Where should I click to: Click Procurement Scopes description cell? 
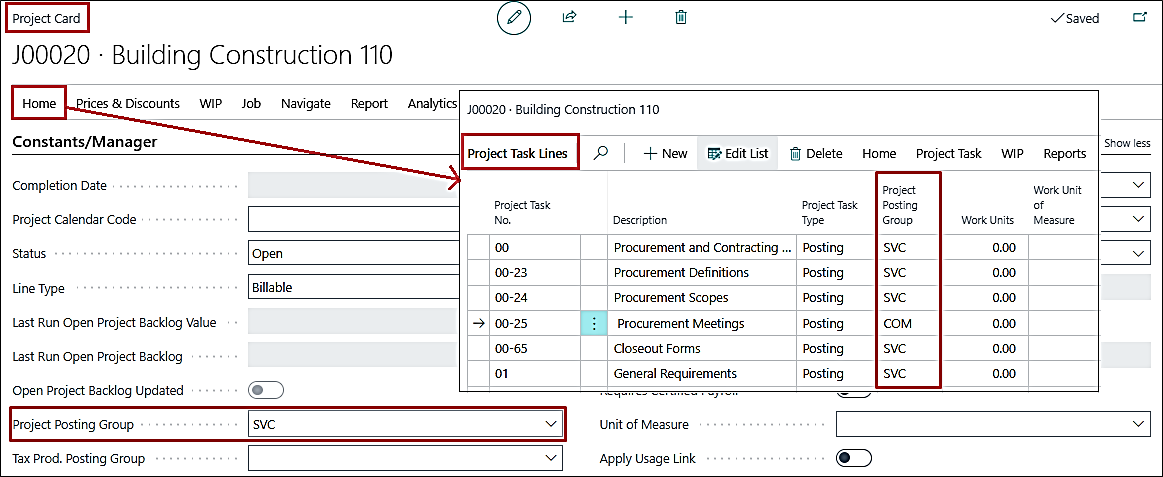click(702, 297)
